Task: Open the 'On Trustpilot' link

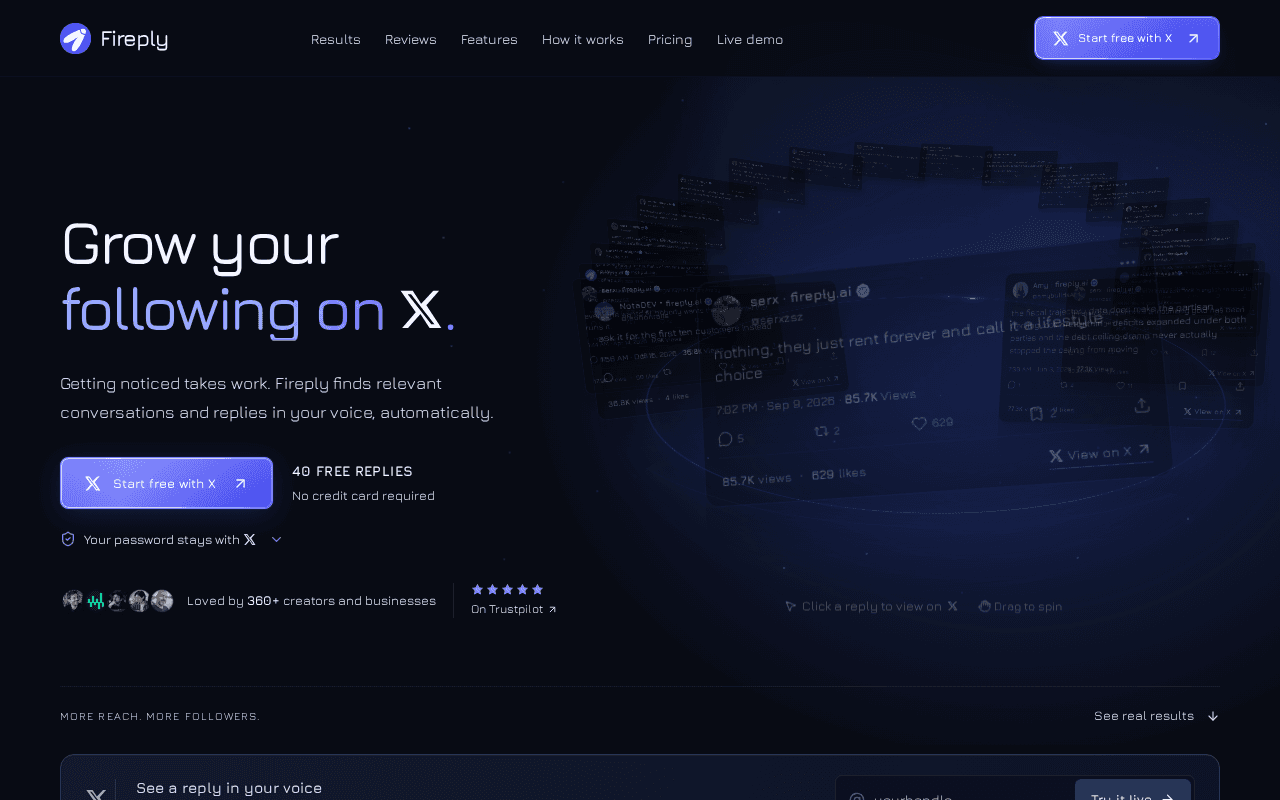Action: tap(514, 609)
